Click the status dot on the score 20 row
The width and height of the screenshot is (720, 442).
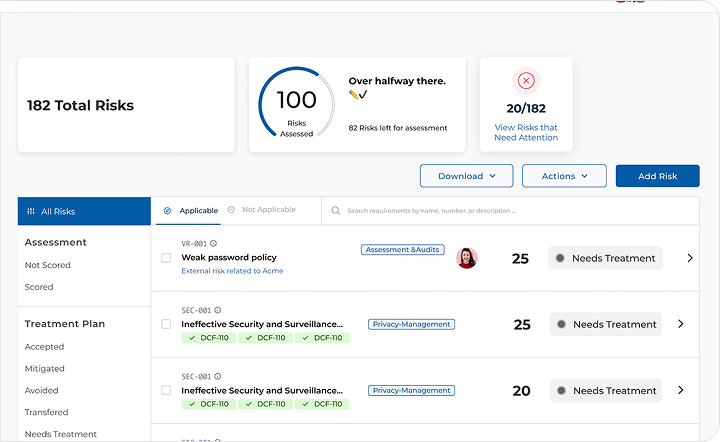click(561, 391)
